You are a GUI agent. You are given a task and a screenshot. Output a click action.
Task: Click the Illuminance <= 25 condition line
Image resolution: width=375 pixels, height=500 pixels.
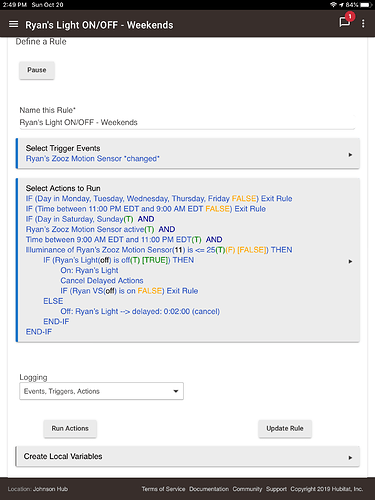pos(159,250)
